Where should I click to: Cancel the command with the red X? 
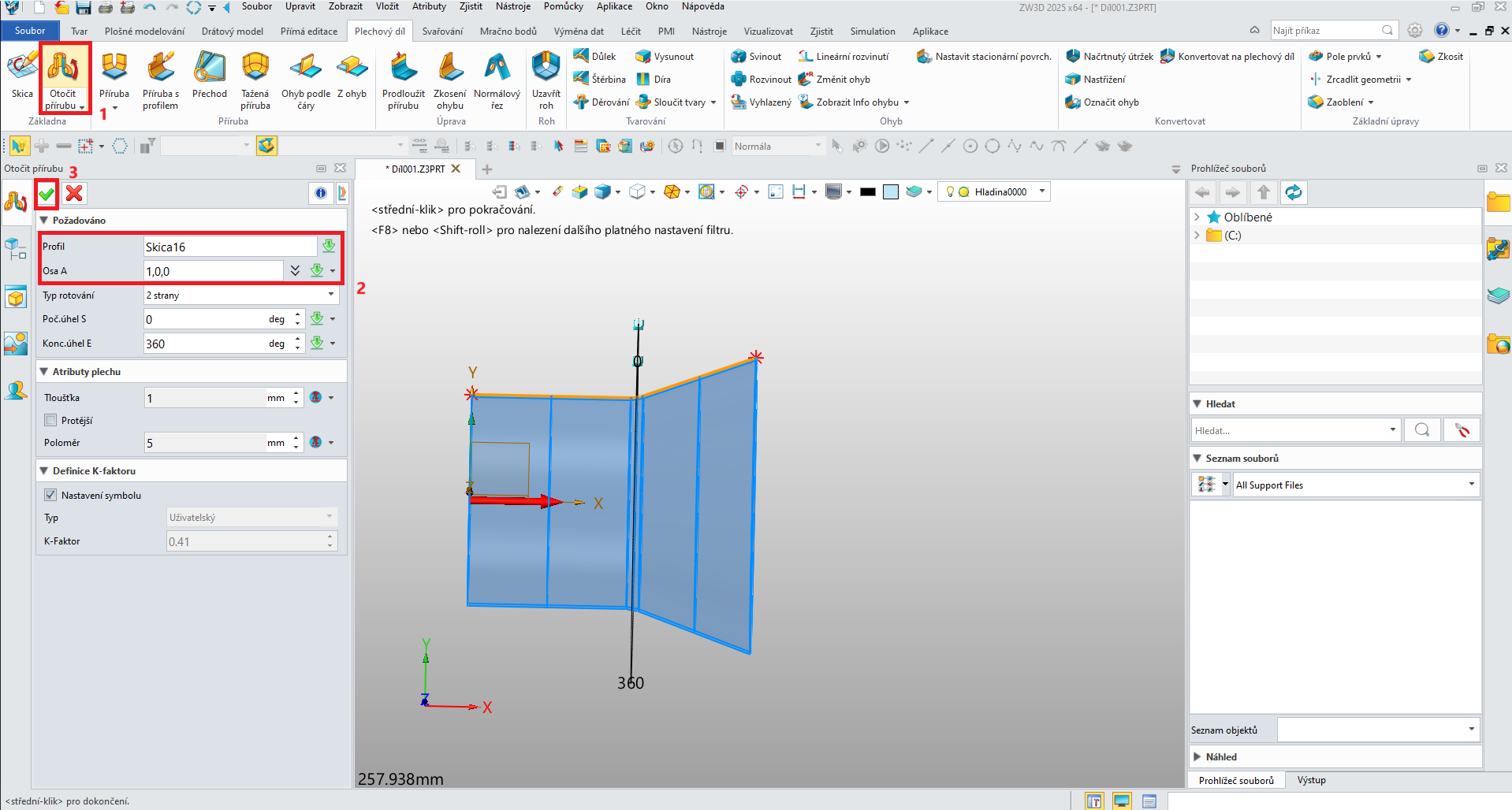(x=74, y=193)
